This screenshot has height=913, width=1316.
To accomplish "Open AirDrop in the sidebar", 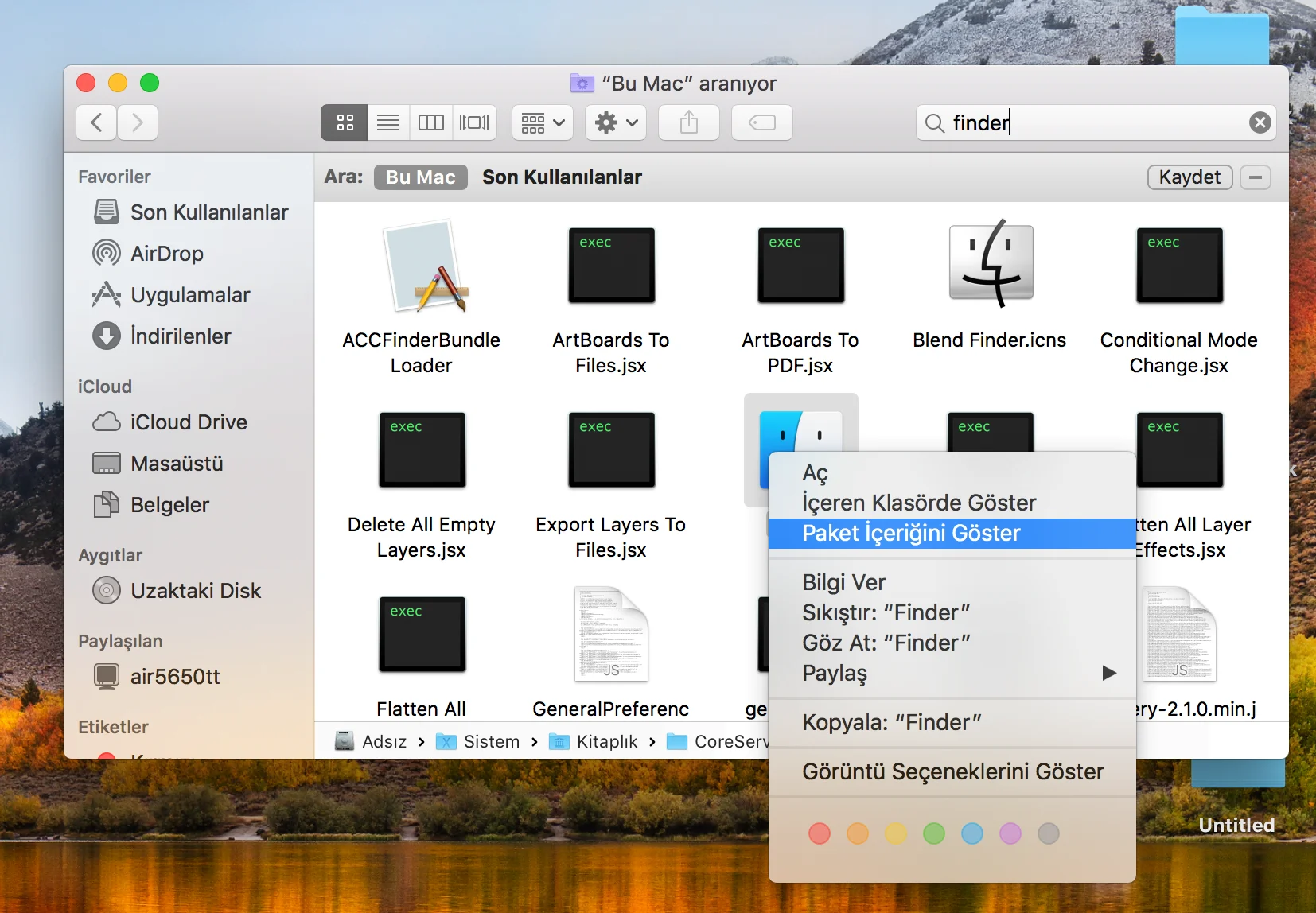I will pos(167,254).
